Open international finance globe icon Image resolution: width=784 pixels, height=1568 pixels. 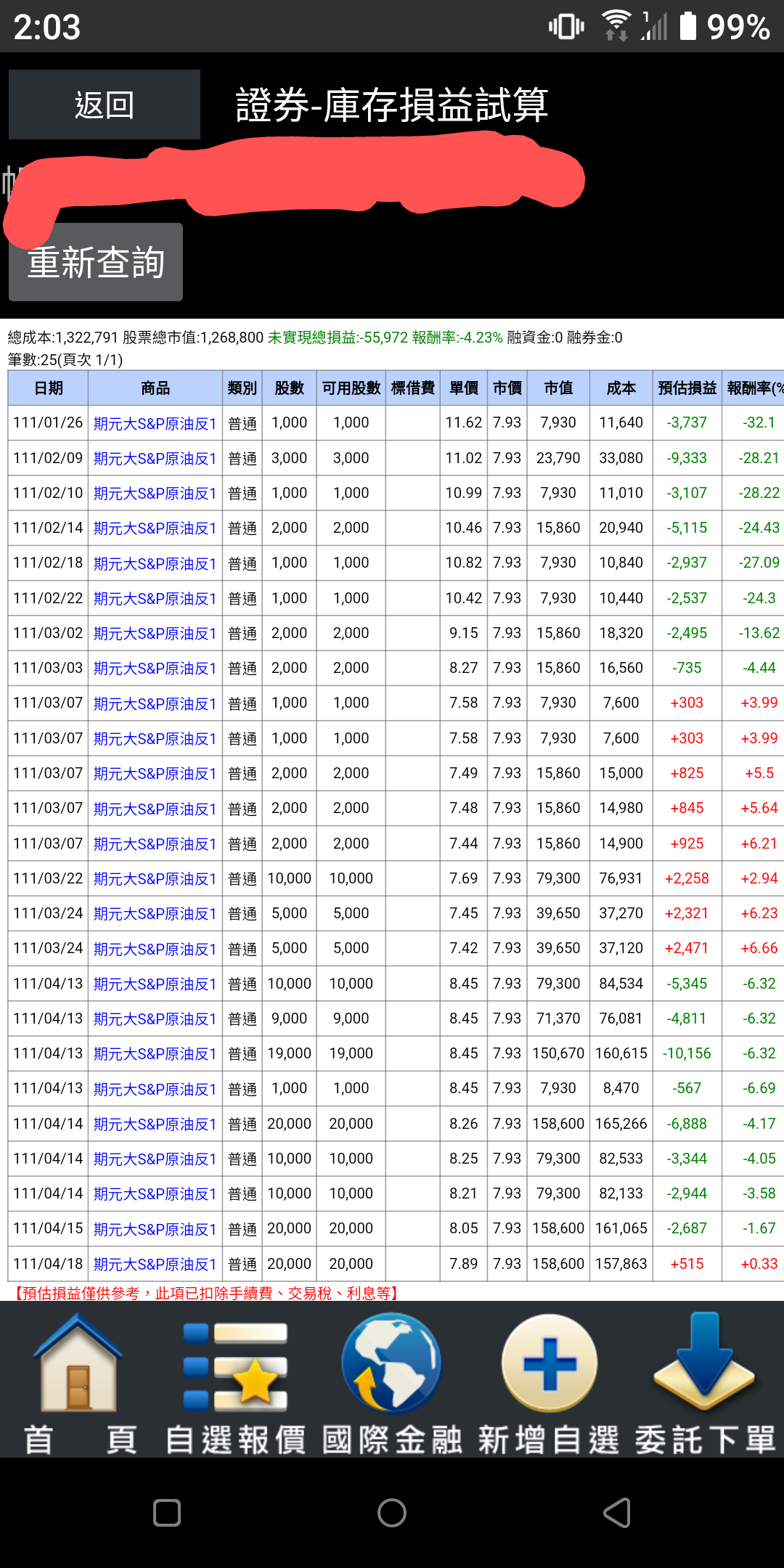[x=392, y=1365]
